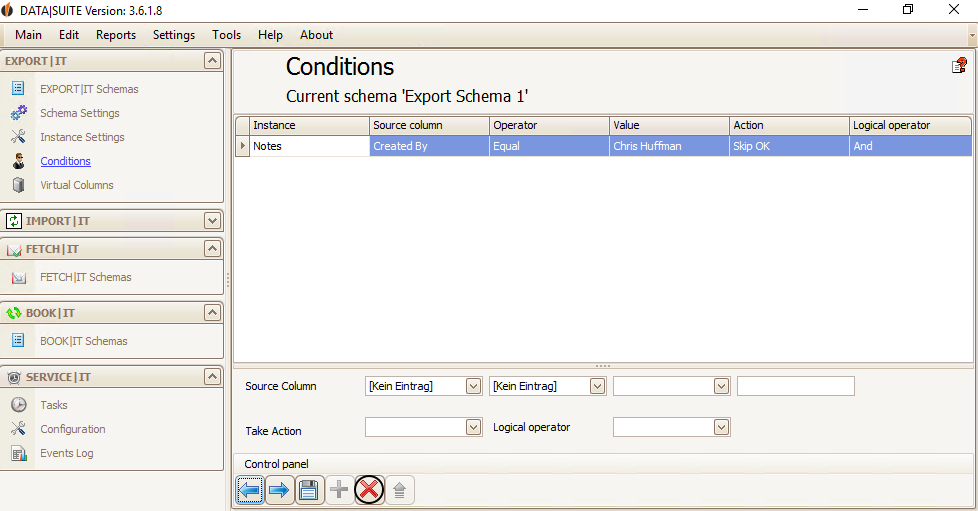The height and width of the screenshot is (511, 978).
Task: Click the IMPORT|IT green arrows icon
Action: click(14, 221)
